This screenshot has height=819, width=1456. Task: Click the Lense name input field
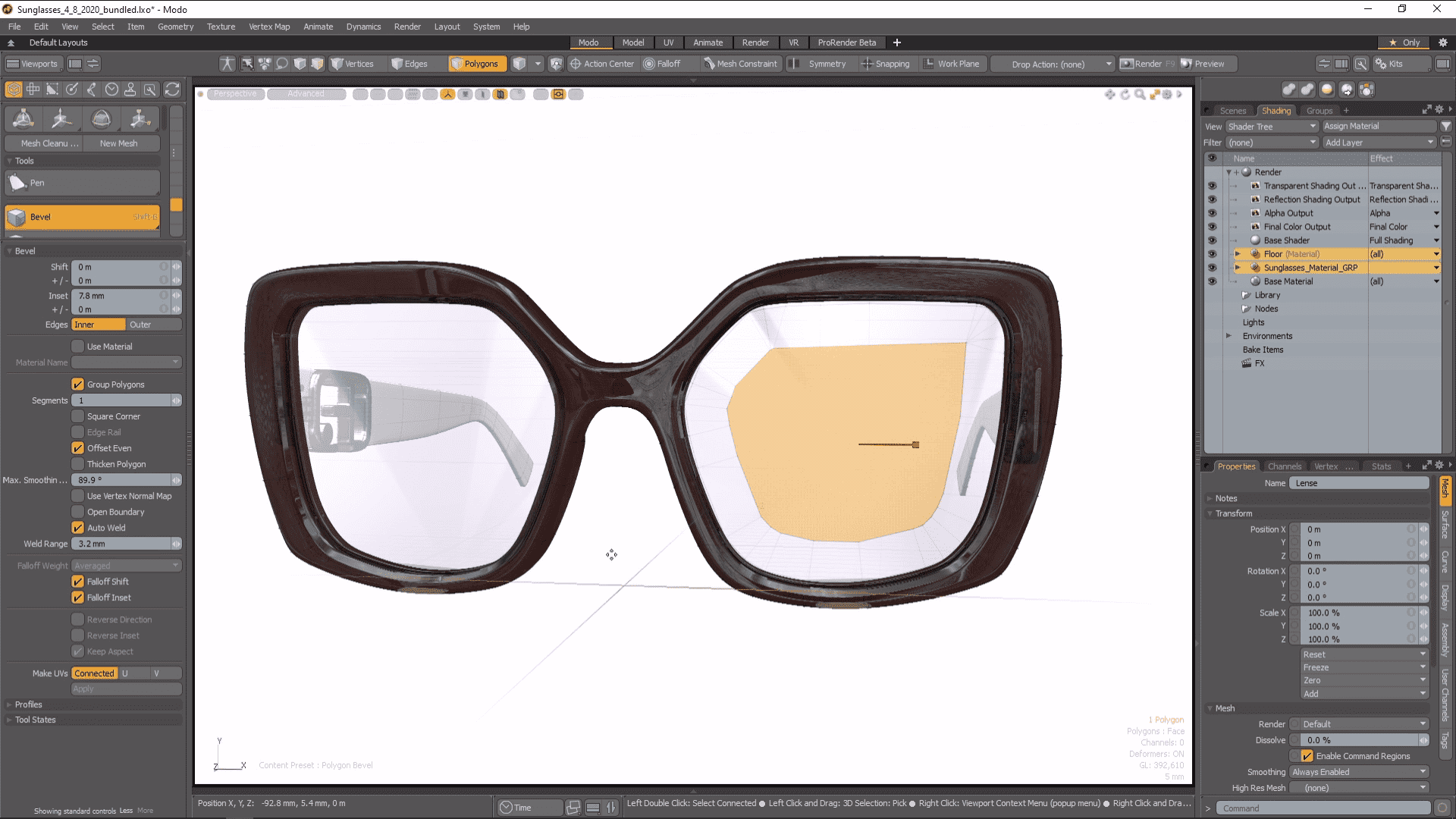(1357, 483)
